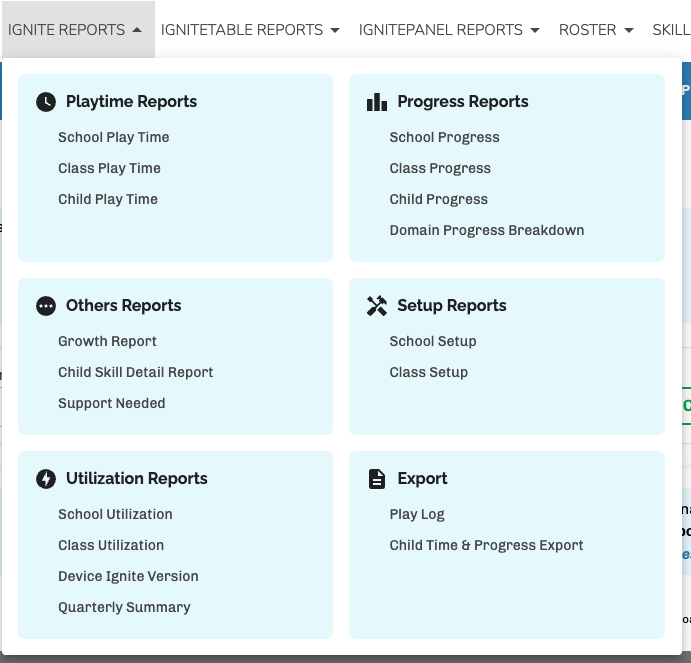Open the Roster menu
691x663 pixels.
(x=596, y=30)
